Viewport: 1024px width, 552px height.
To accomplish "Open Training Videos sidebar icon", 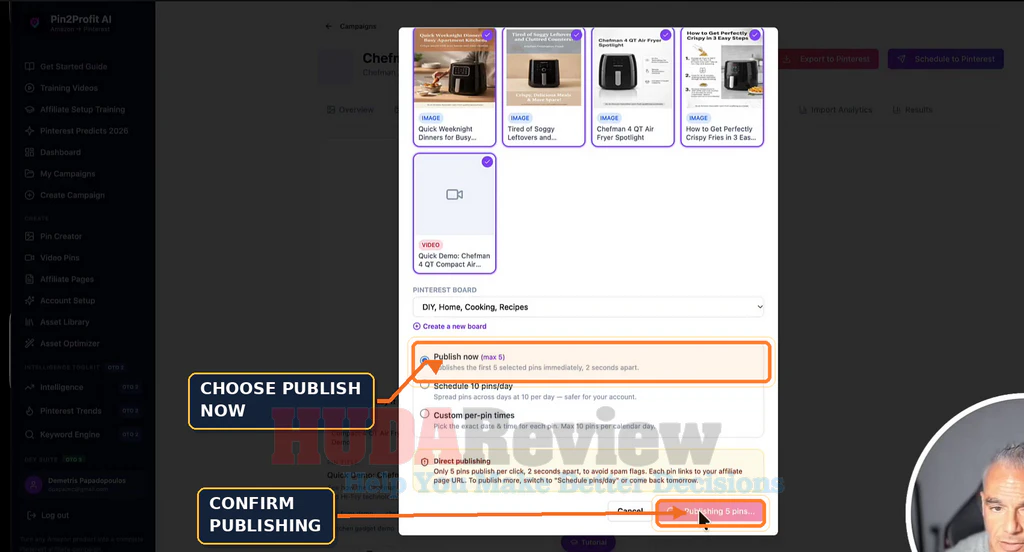I will pos(29,88).
